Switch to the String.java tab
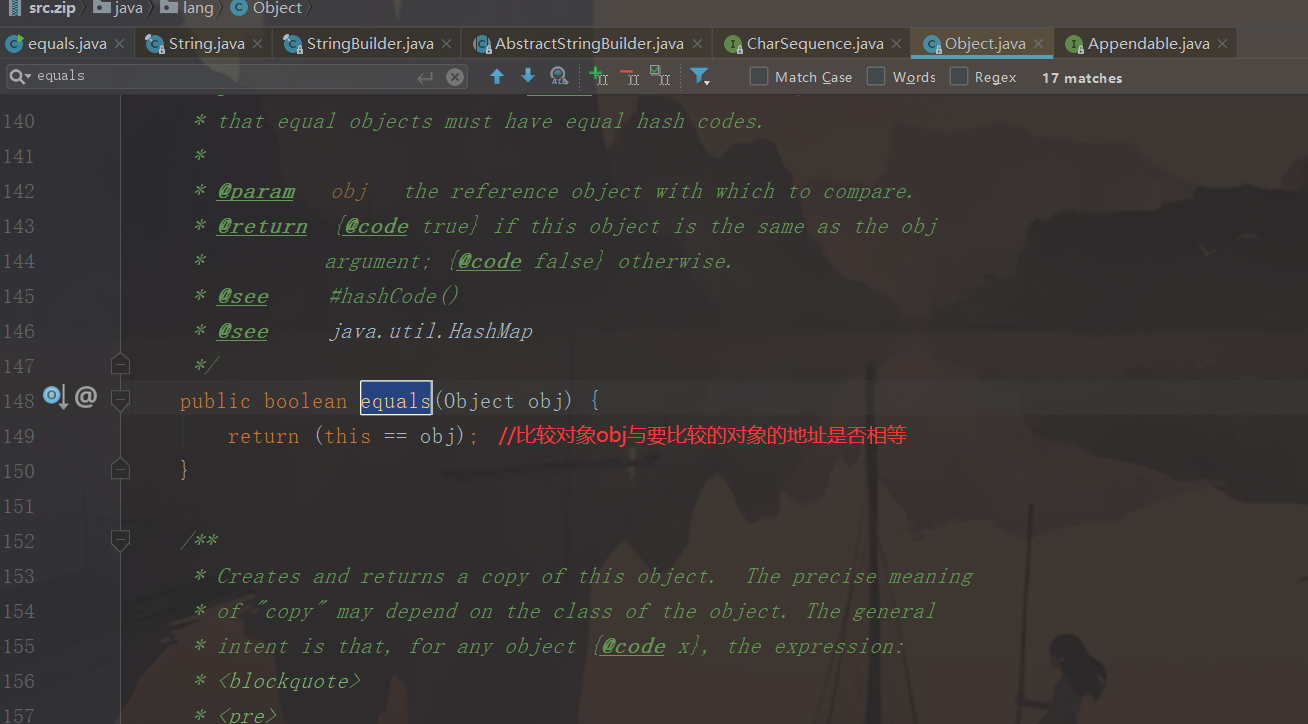The image size is (1308, 724). [206, 44]
